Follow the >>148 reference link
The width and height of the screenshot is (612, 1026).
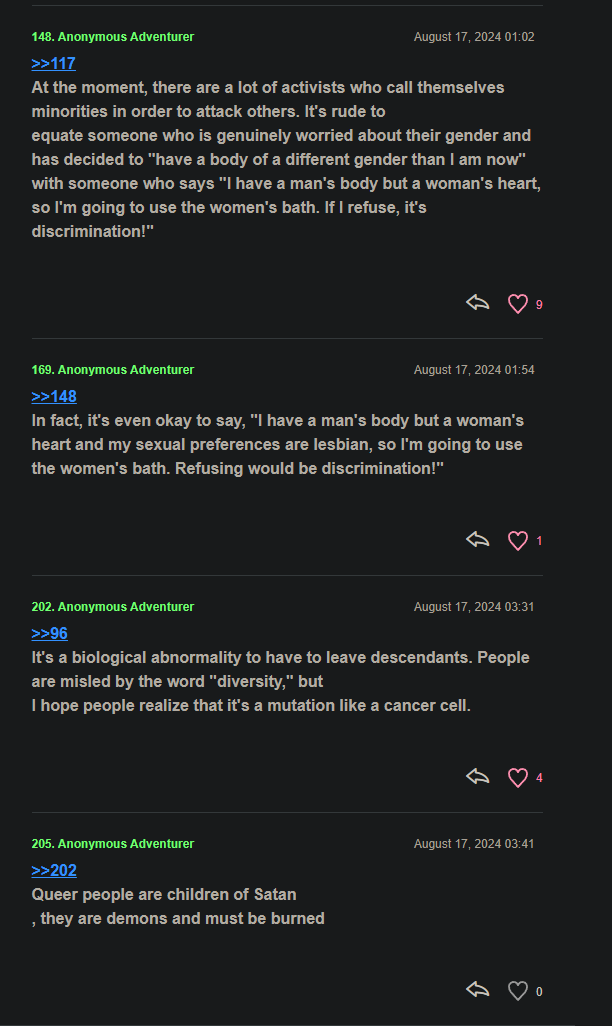[54, 396]
